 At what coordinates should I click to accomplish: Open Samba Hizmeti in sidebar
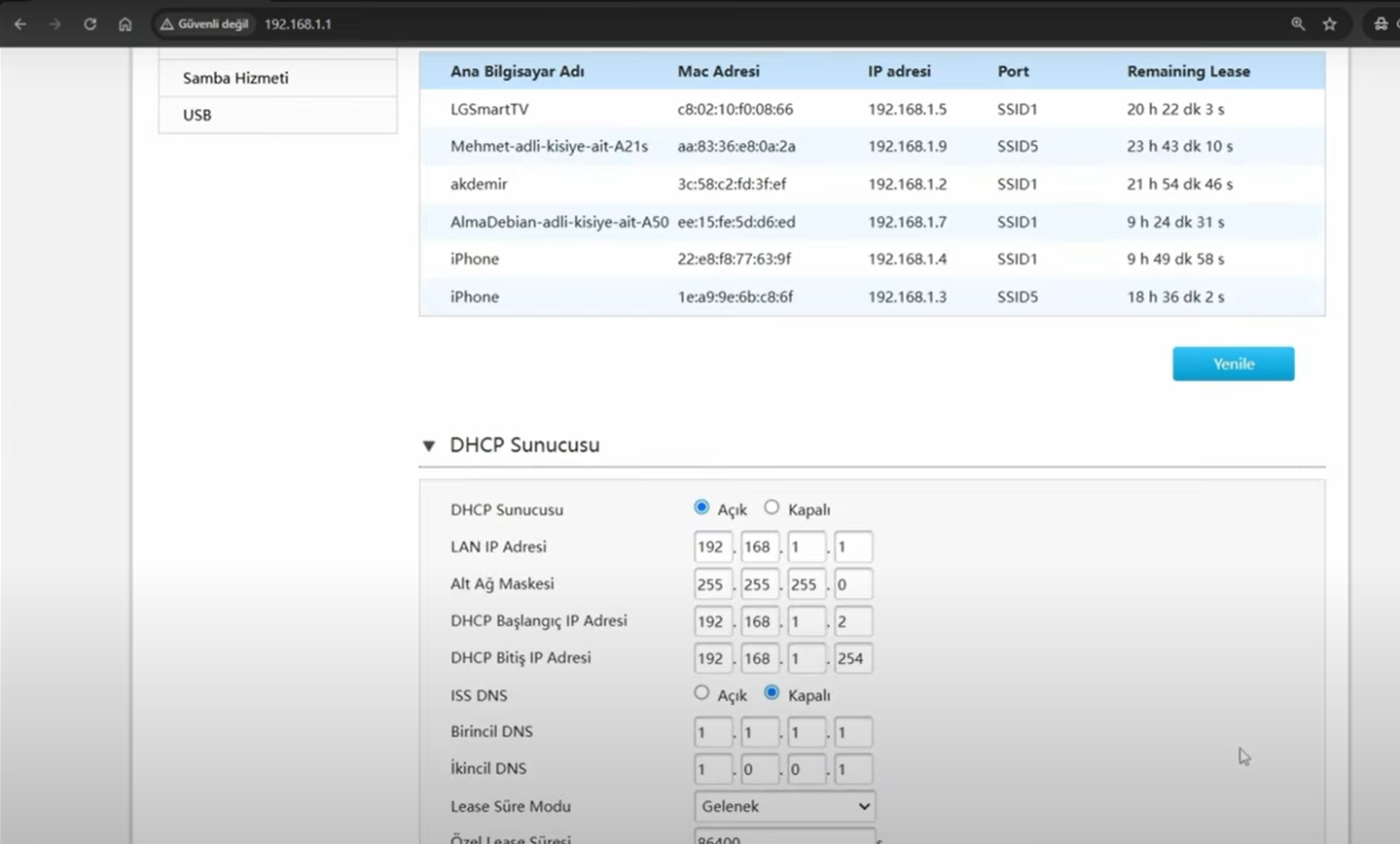[x=235, y=78]
